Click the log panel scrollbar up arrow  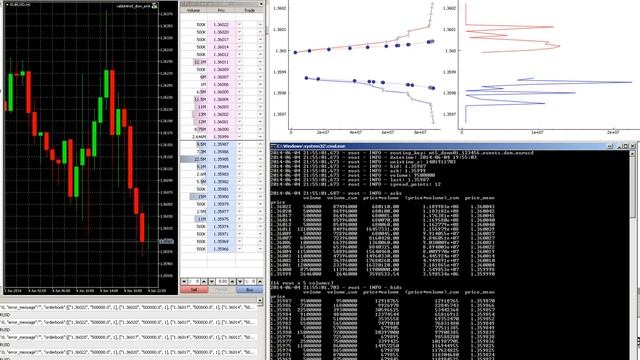260,300
